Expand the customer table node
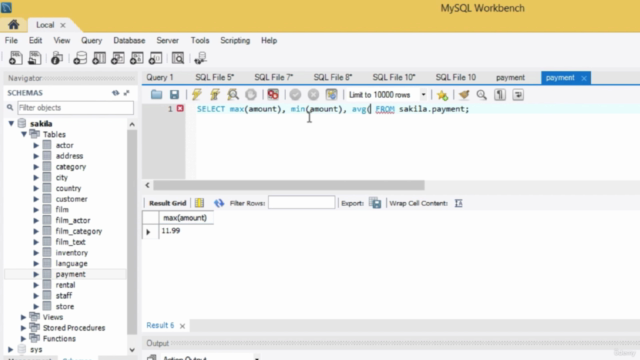This screenshot has height=360, width=640. tap(36, 199)
